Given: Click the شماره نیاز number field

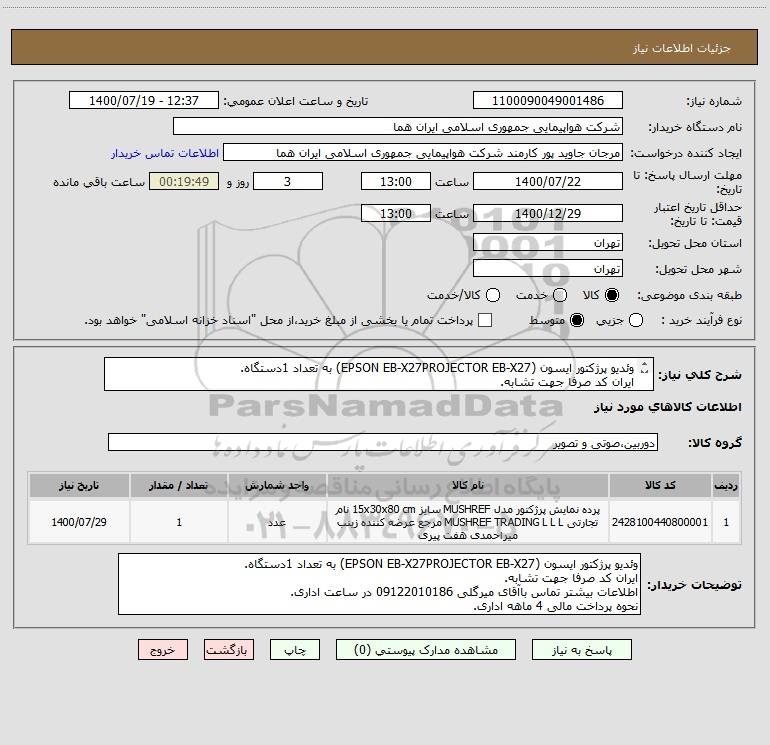Looking at the screenshot, I should [x=548, y=100].
